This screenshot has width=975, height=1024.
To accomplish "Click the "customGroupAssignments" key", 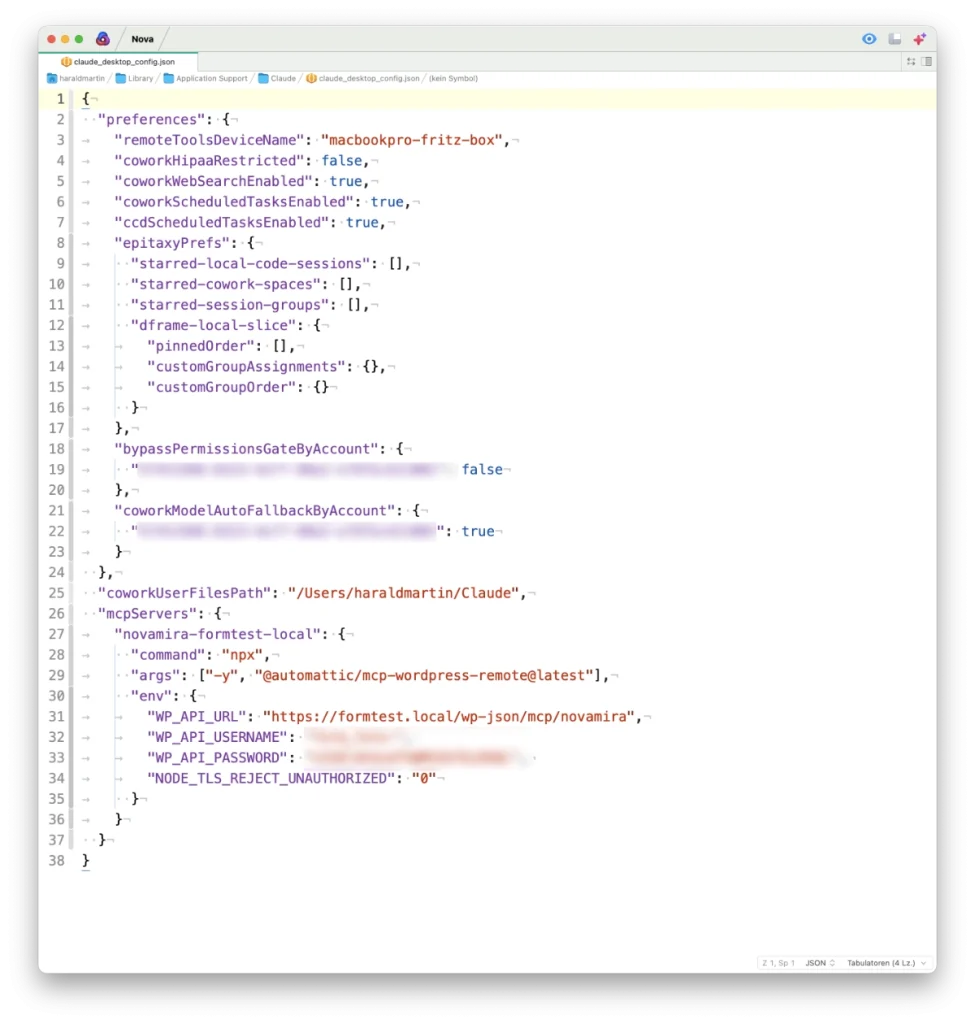I will point(246,366).
